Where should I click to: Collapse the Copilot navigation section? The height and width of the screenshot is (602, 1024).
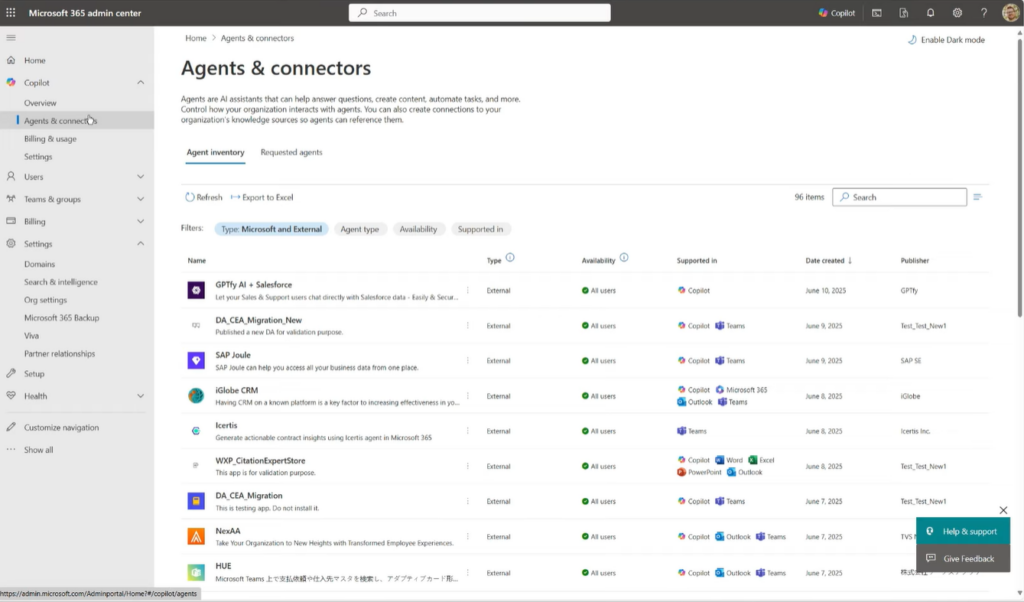click(140, 83)
